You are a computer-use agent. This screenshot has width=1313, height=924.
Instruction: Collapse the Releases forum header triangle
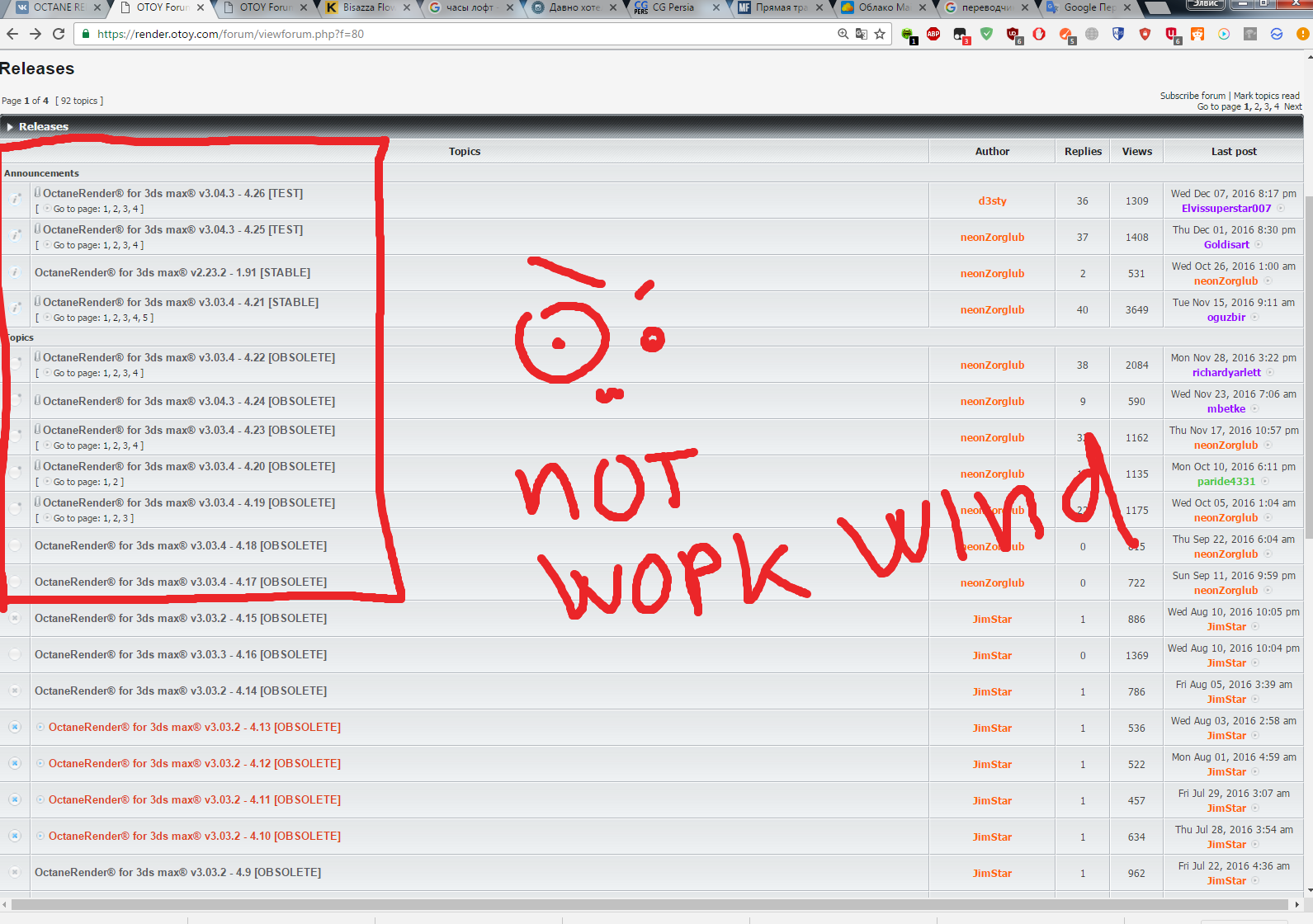coord(10,126)
